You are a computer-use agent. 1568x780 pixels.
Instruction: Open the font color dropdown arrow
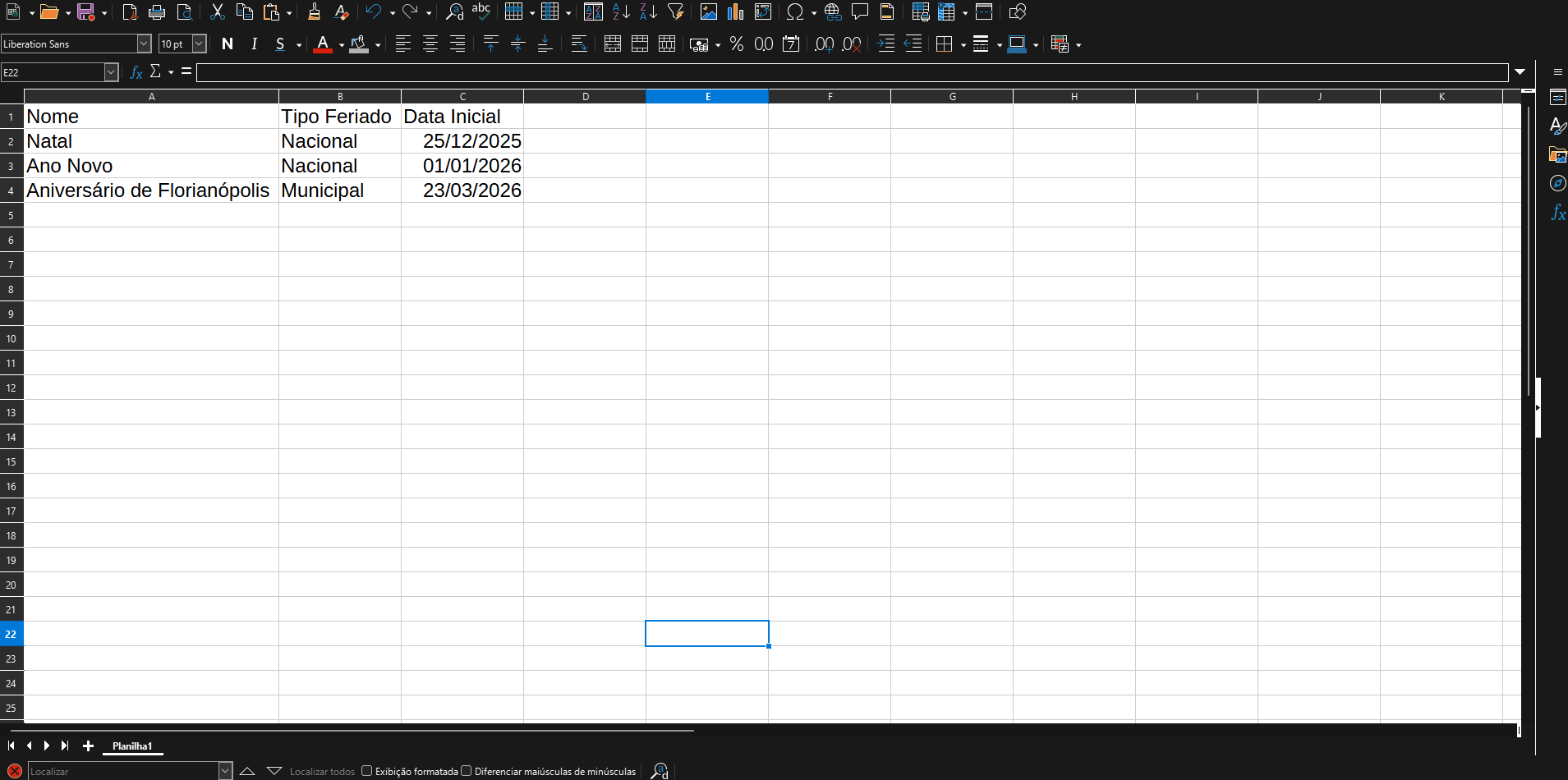342,45
